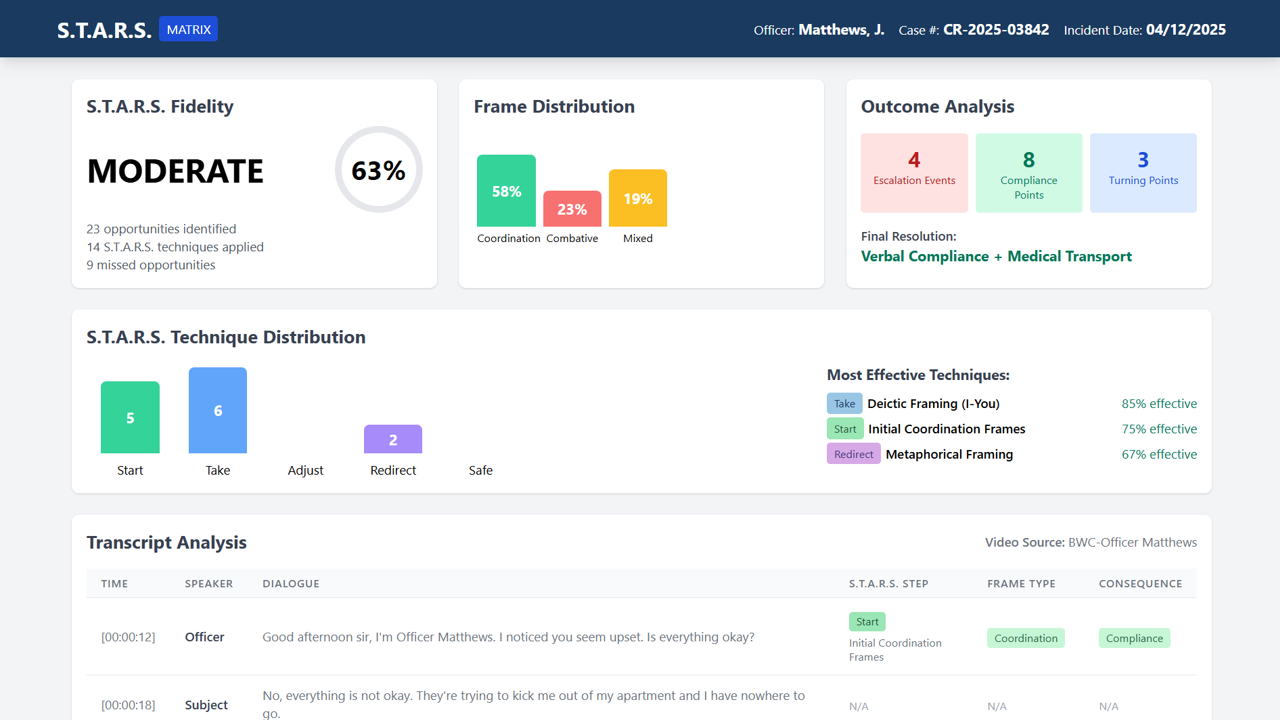The width and height of the screenshot is (1280, 720).
Task: Click the 85% effective rating for Deictic Framing
Action: [1159, 403]
